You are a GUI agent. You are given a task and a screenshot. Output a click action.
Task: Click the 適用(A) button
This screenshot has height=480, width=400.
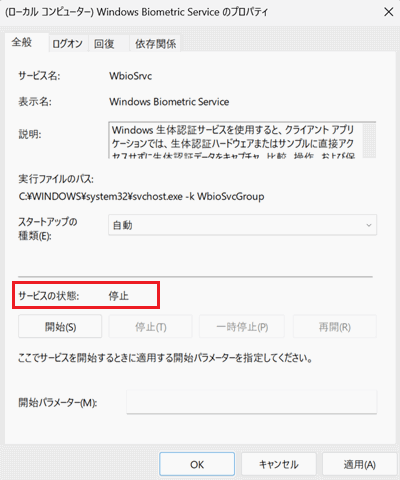tap(360, 464)
